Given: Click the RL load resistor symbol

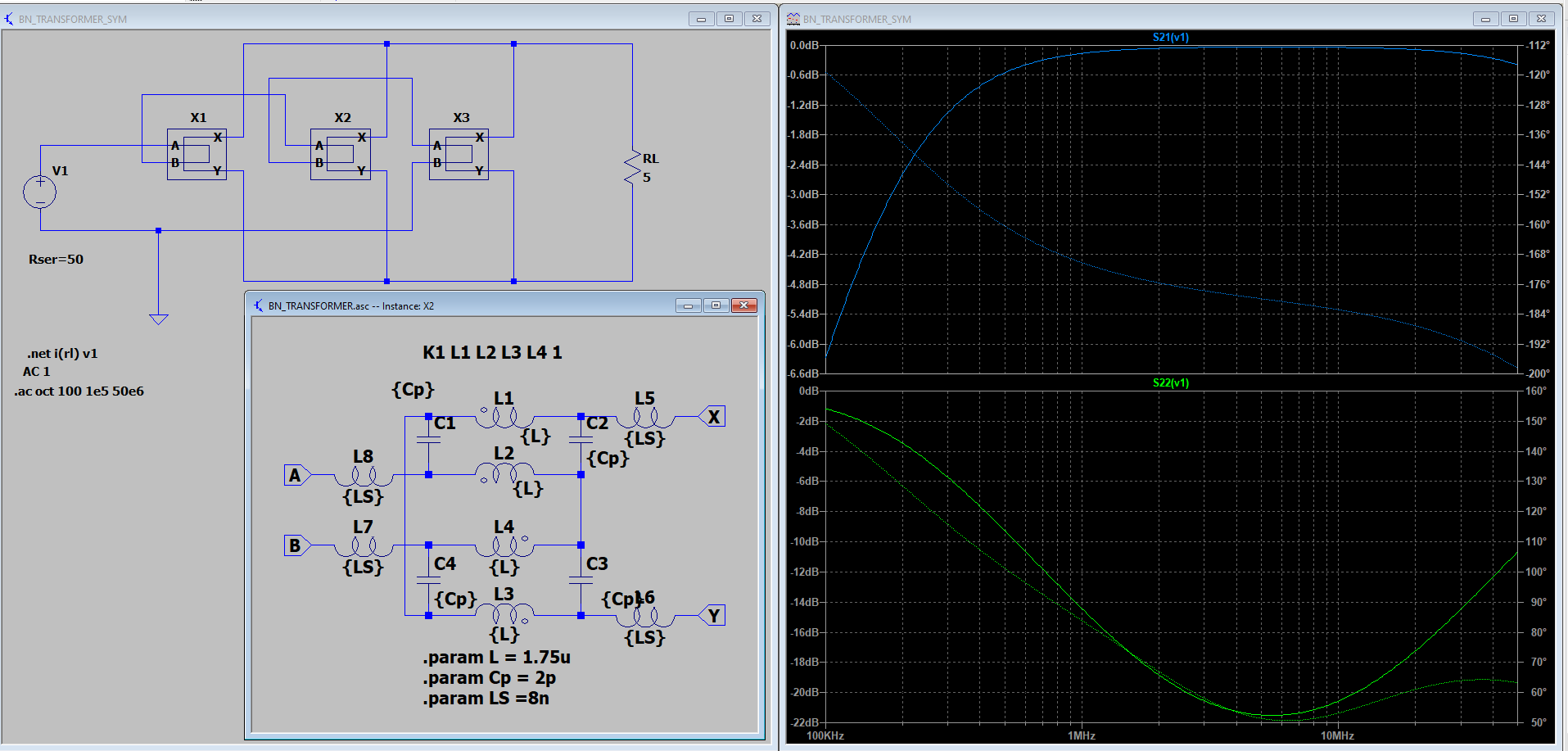Looking at the screenshot, I should tap(632, 167).
